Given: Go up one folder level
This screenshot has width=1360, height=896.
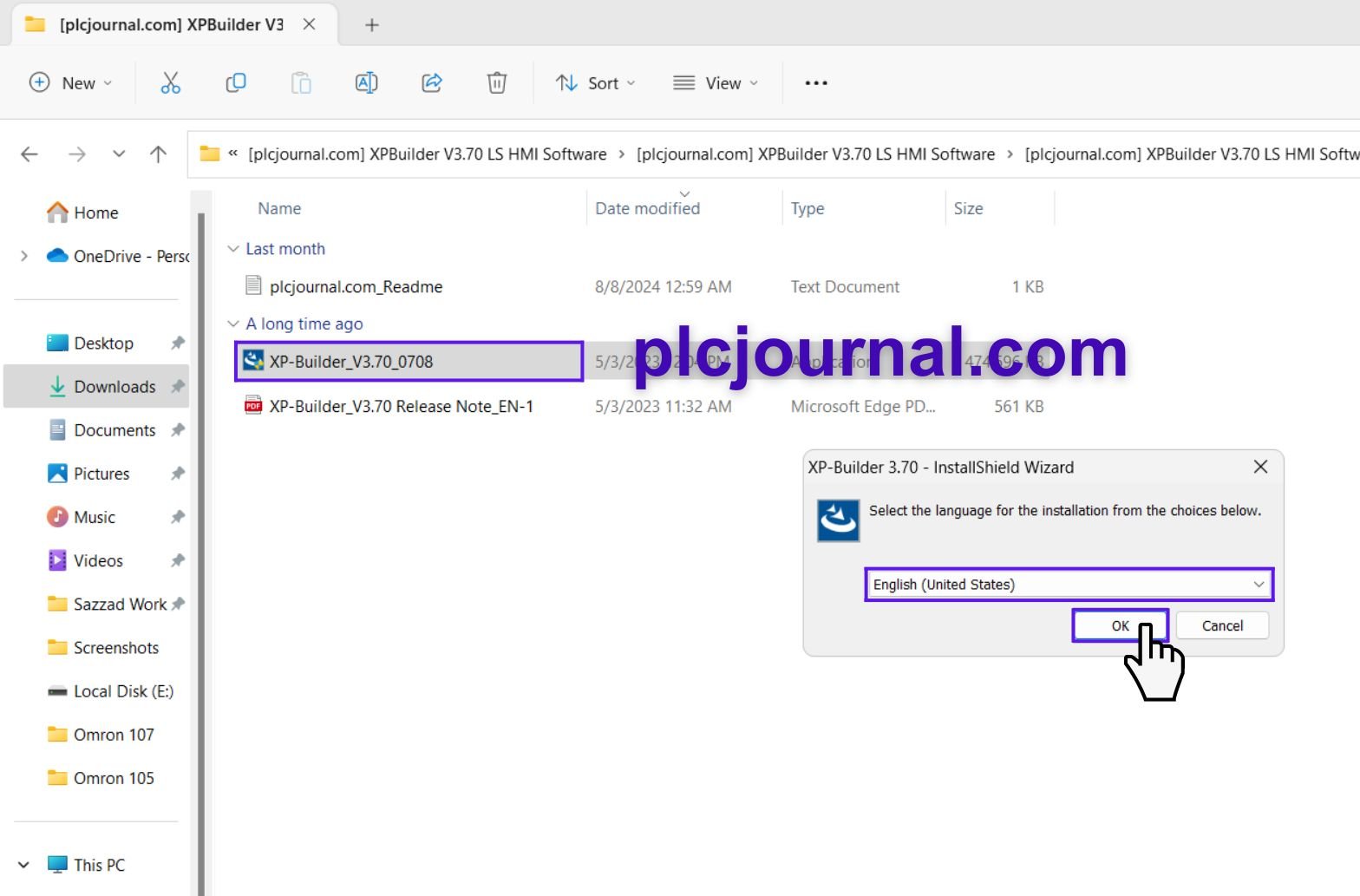Looking at the screenshot, I should tap(158, 154).
